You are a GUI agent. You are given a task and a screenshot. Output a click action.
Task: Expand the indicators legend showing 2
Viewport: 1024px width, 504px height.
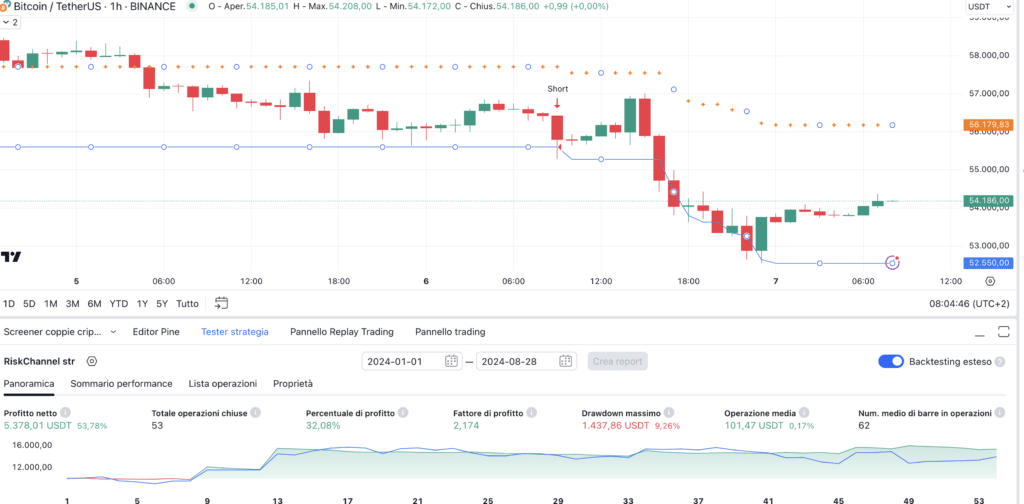pos(10,22)
